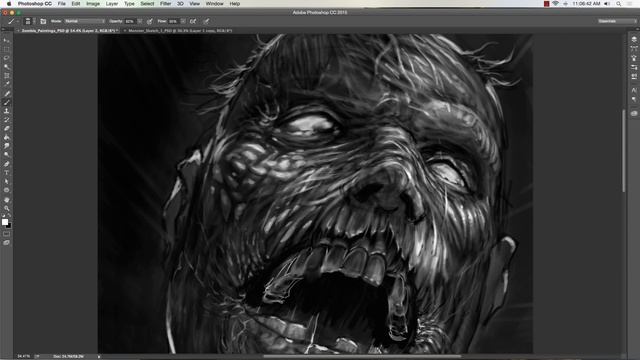Change the screen mode
This screenshot has width=640, height=360.
pyautogui.click(x=7, y=243)
